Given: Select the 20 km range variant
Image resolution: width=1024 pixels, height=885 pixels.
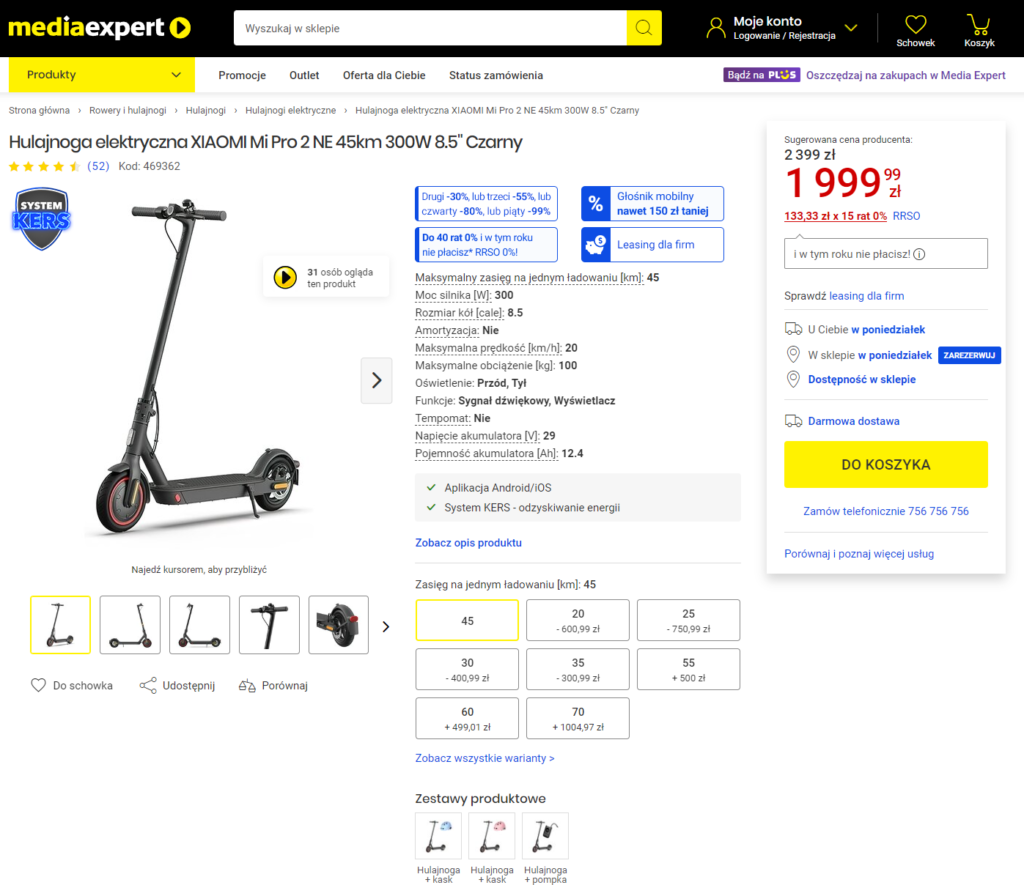Looking at the screenshot, I should [578, 620].
